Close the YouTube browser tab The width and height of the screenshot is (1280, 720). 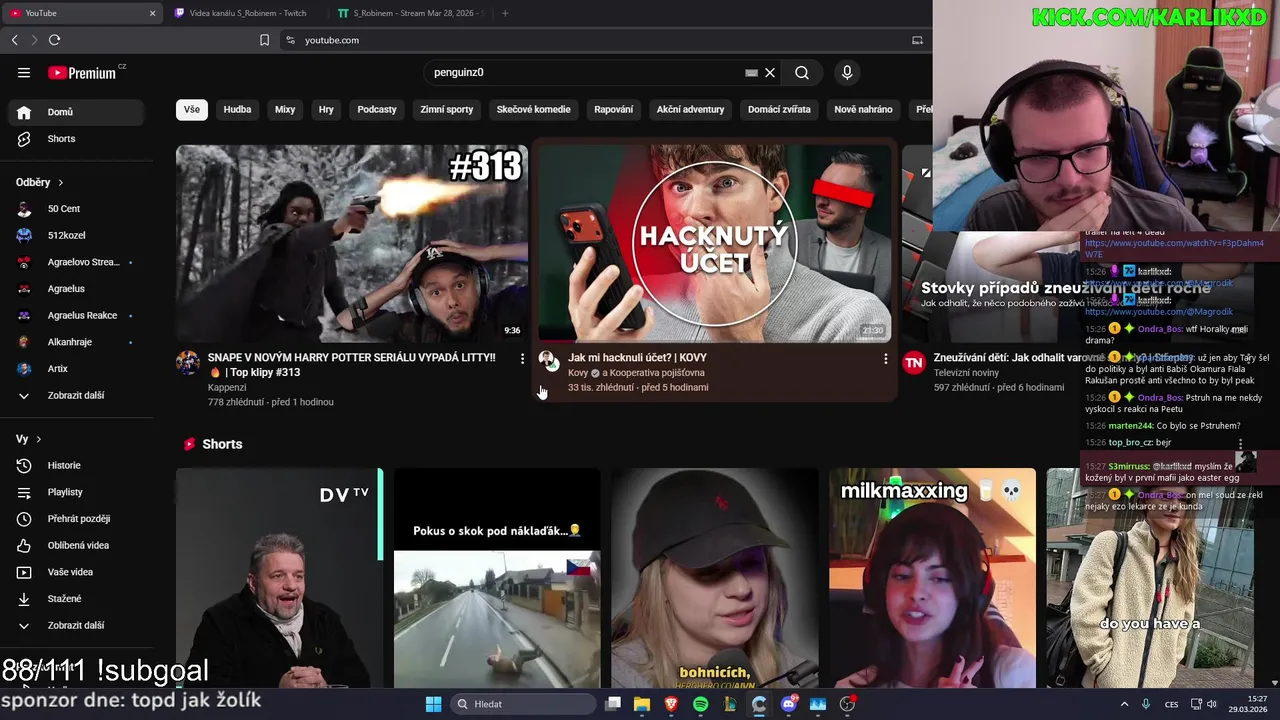[152, 13]
